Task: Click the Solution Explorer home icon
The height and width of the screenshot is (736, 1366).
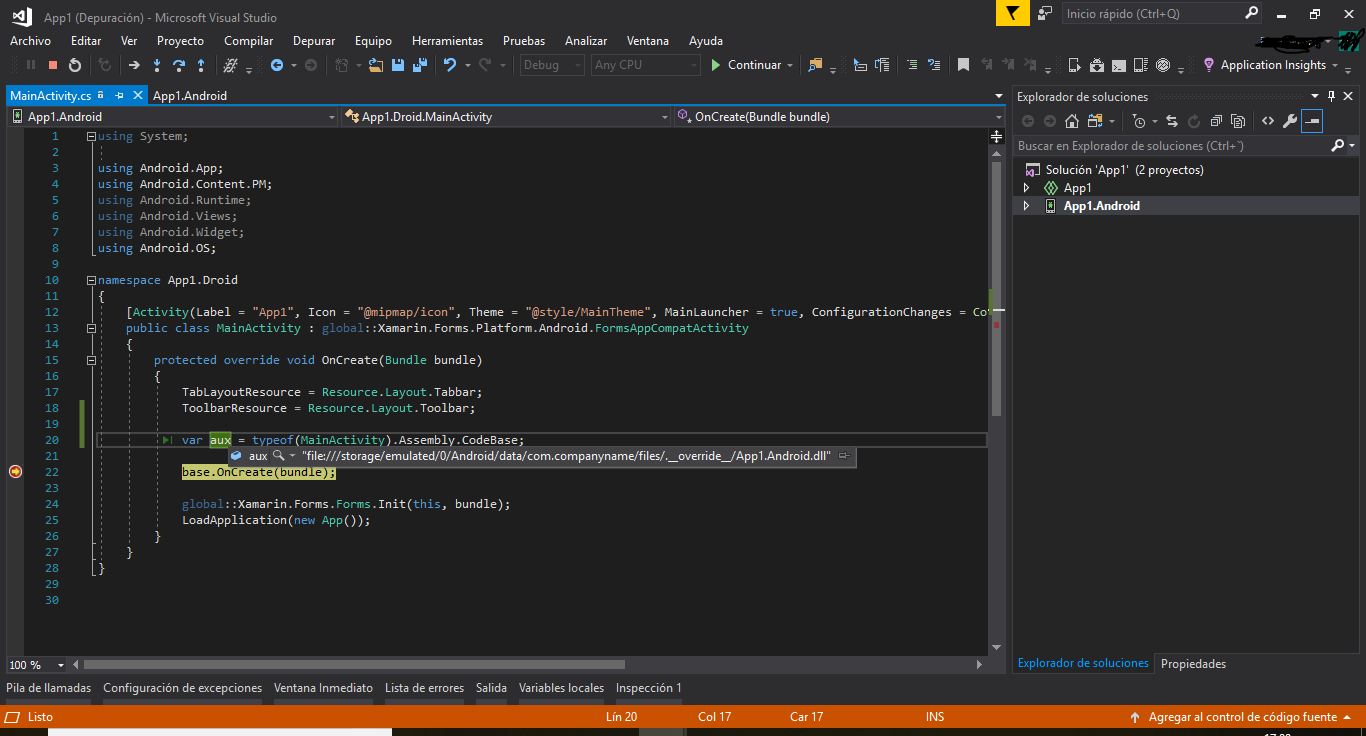Action: [1071, 121]
